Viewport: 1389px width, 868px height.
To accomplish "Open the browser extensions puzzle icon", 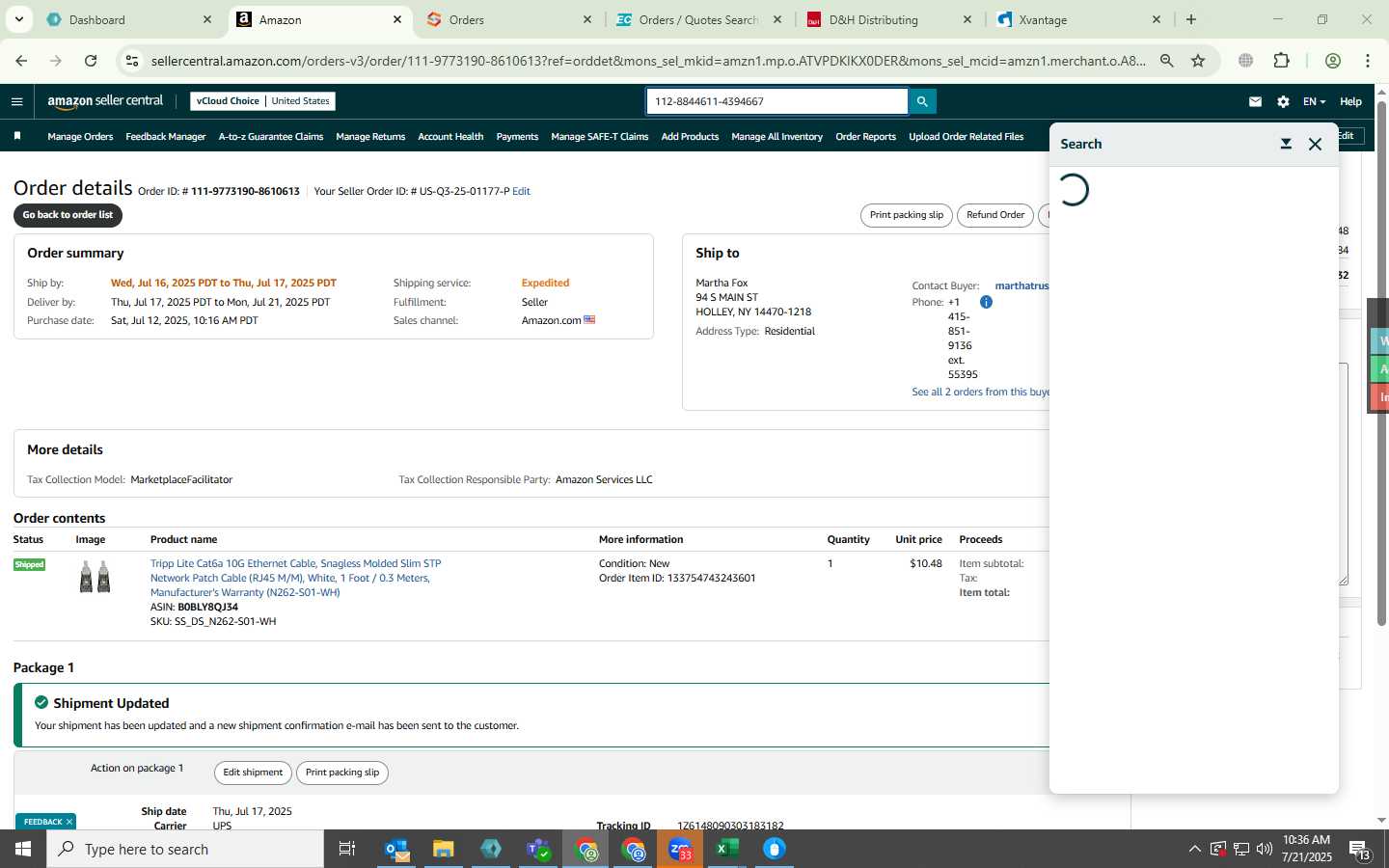I will point(1282,61).
